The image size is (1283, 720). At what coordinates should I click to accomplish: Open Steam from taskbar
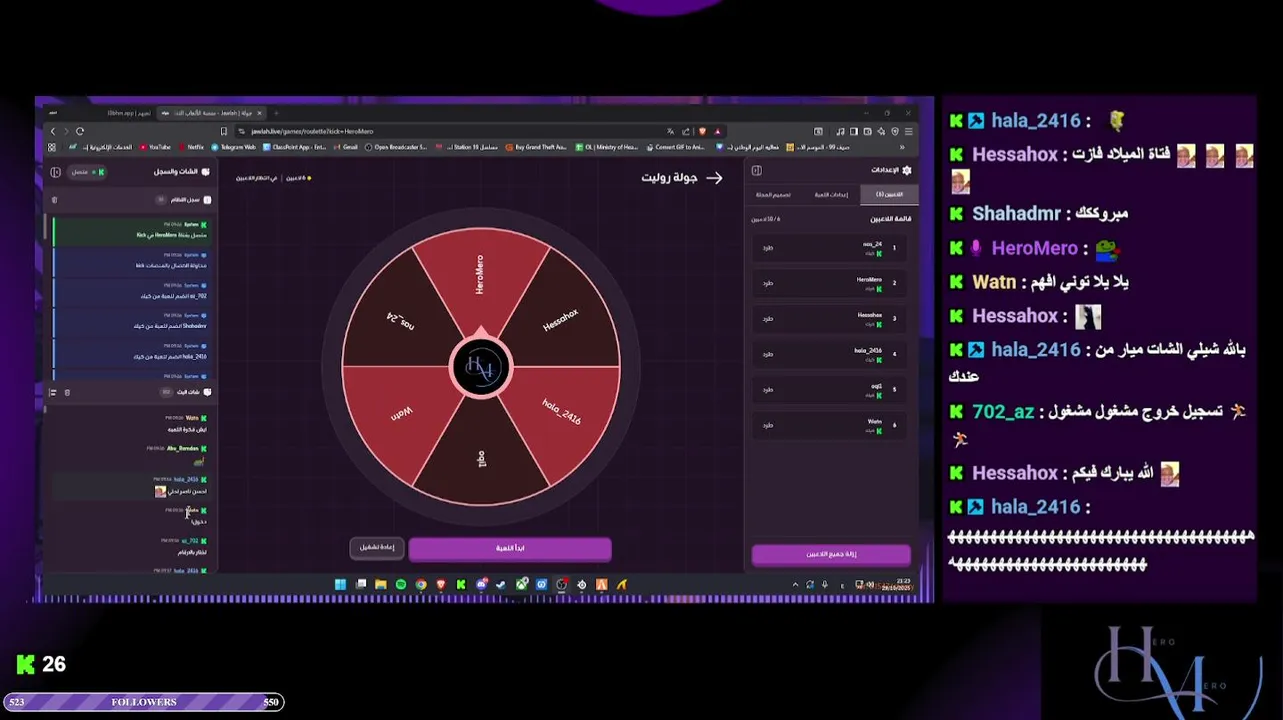pos(501,585)
